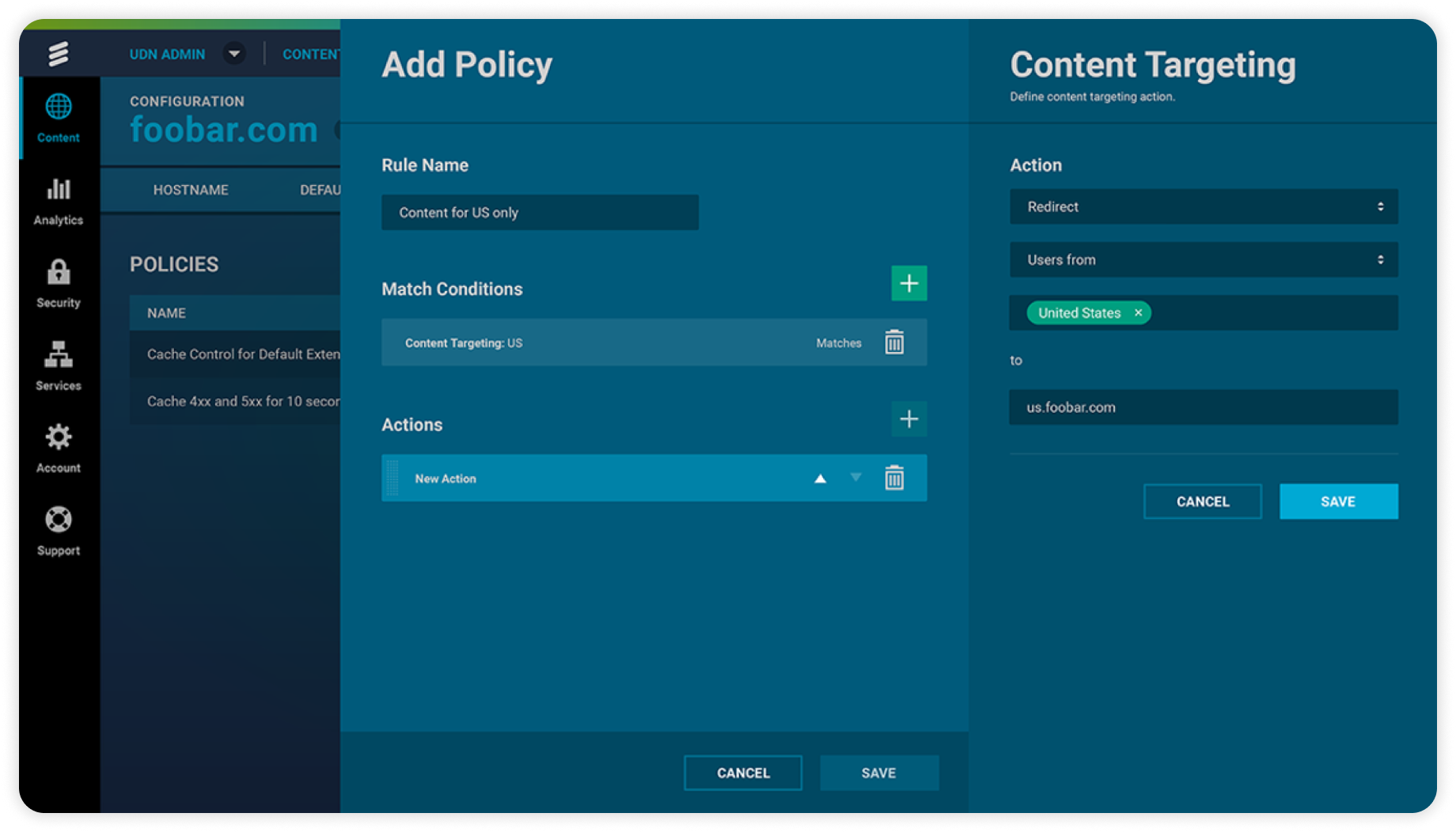Viewport: 1456px width, 832px height.
Task: Open the Support section in the sidebar
Action: [x=59, y=531]
